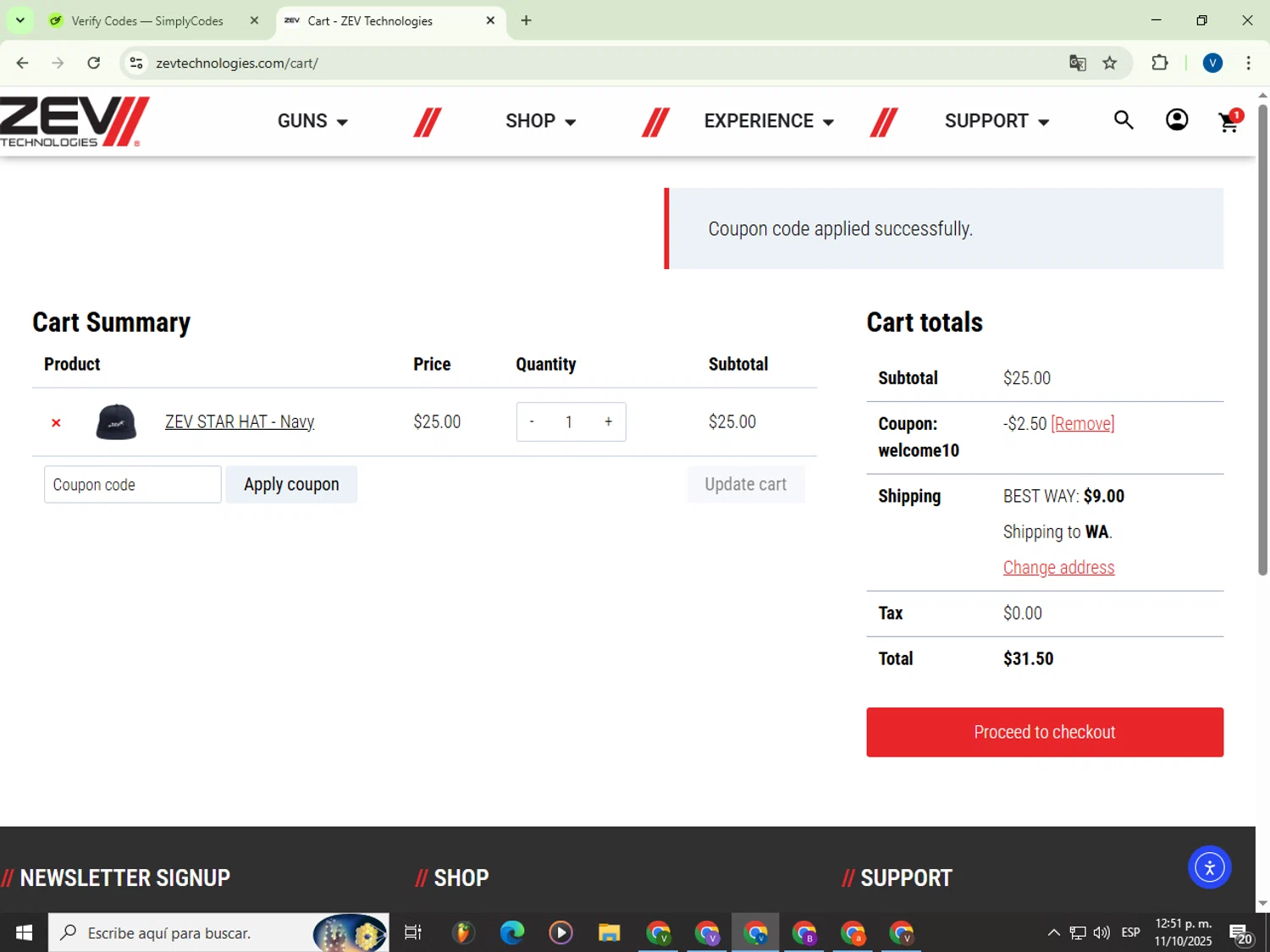Click the Coupon code input field

coord(133,485)
